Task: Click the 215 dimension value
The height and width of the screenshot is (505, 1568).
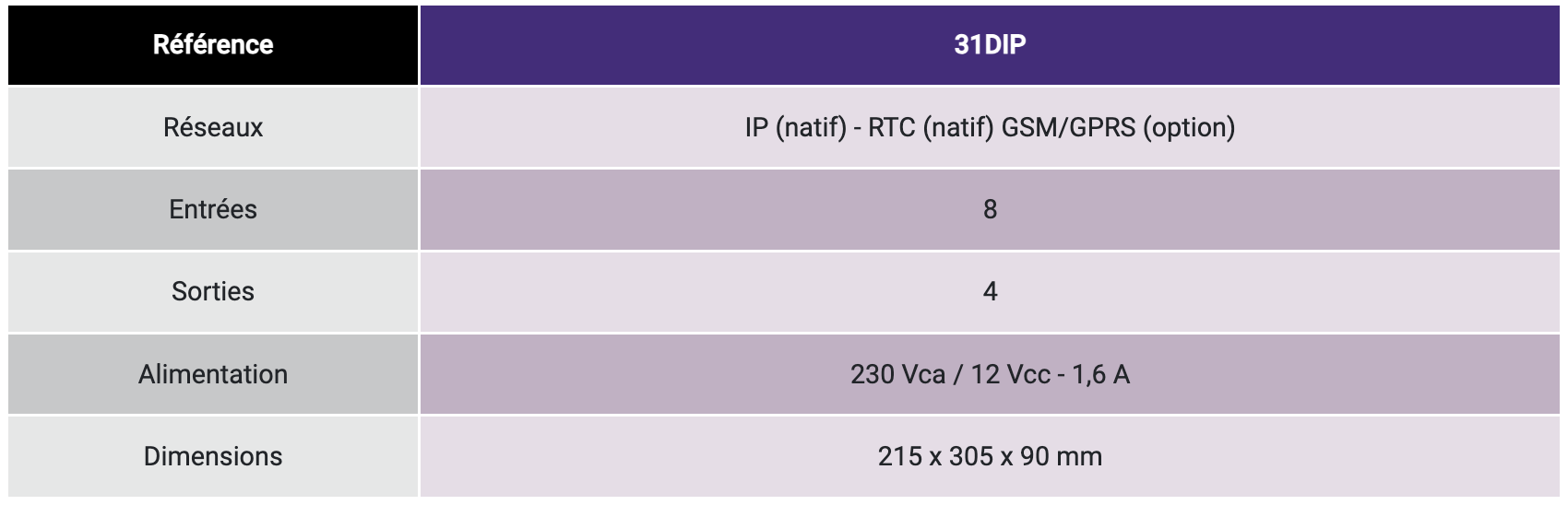Action: [x=899, y=456]
